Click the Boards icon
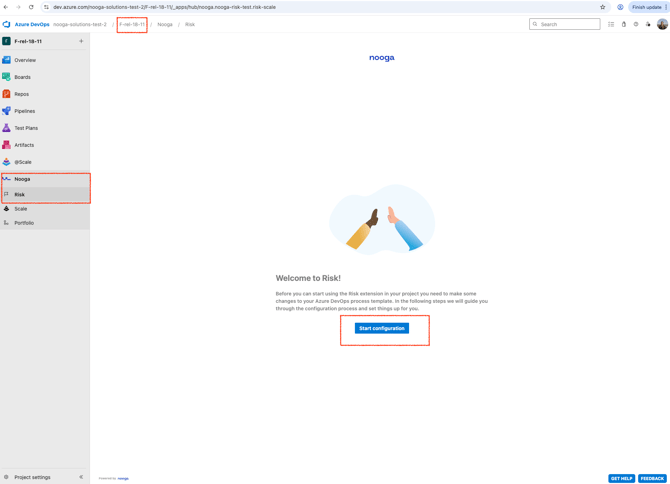670x484 pixels. tap(6, 77)
